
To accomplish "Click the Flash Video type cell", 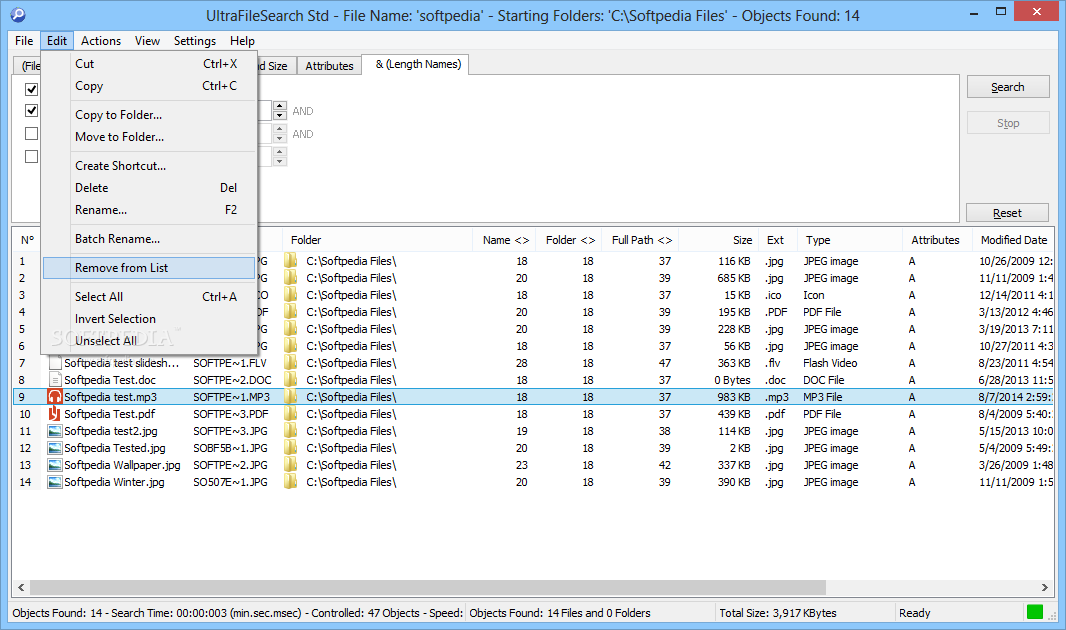I will pos(830,363).
